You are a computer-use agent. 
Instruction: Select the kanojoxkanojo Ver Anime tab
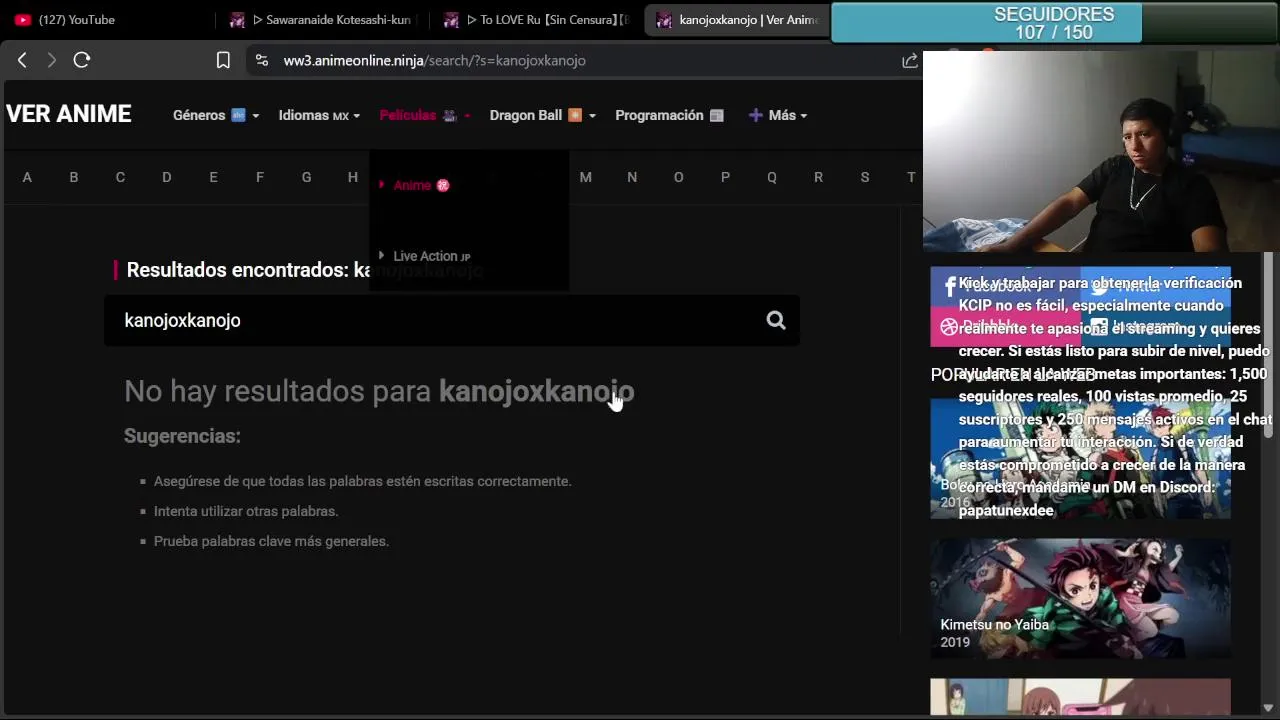pyautogui.click(x=737, y=20)
